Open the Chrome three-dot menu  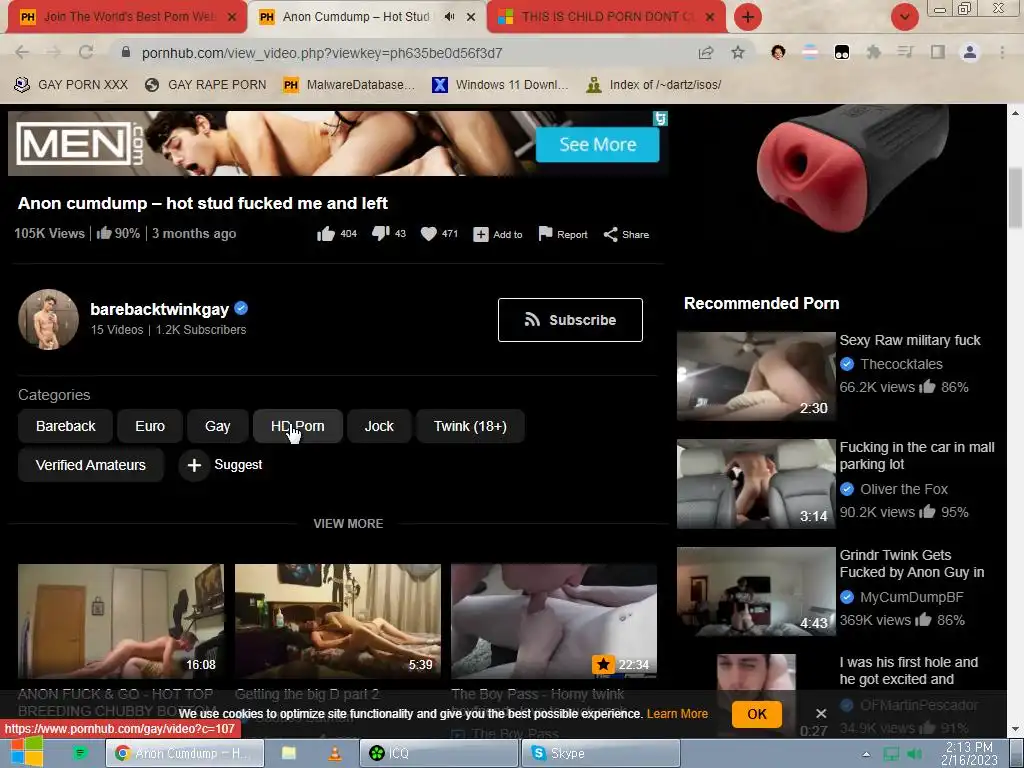point(1002,52)
